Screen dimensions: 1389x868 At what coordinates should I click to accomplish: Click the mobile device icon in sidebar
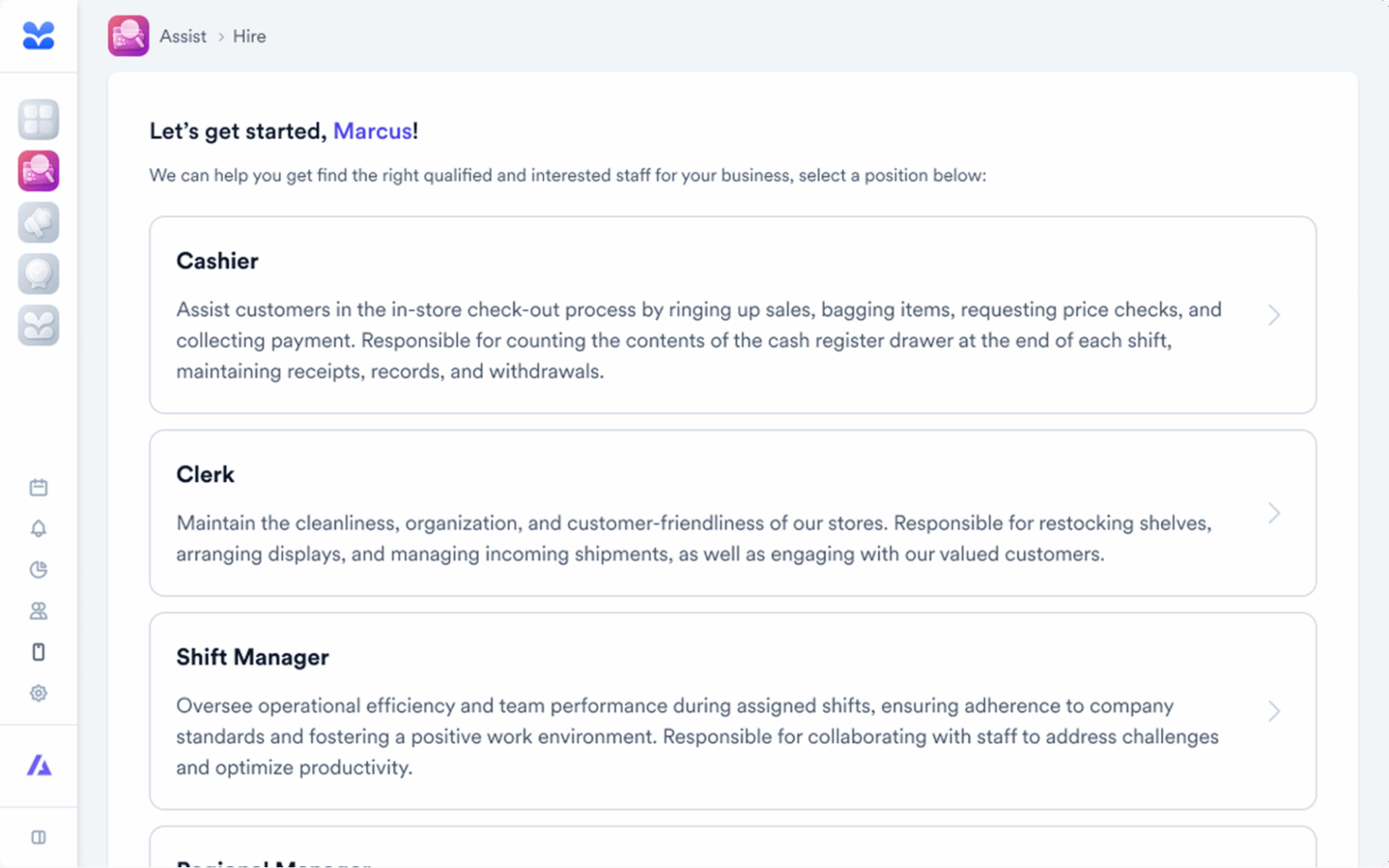(x=38, y=652)
